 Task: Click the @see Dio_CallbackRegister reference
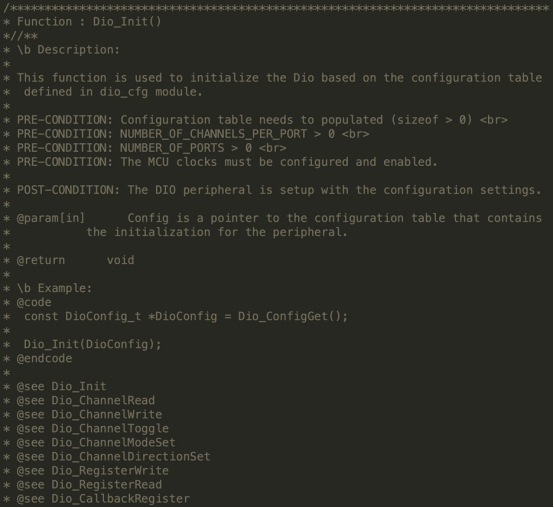[103, 499]
